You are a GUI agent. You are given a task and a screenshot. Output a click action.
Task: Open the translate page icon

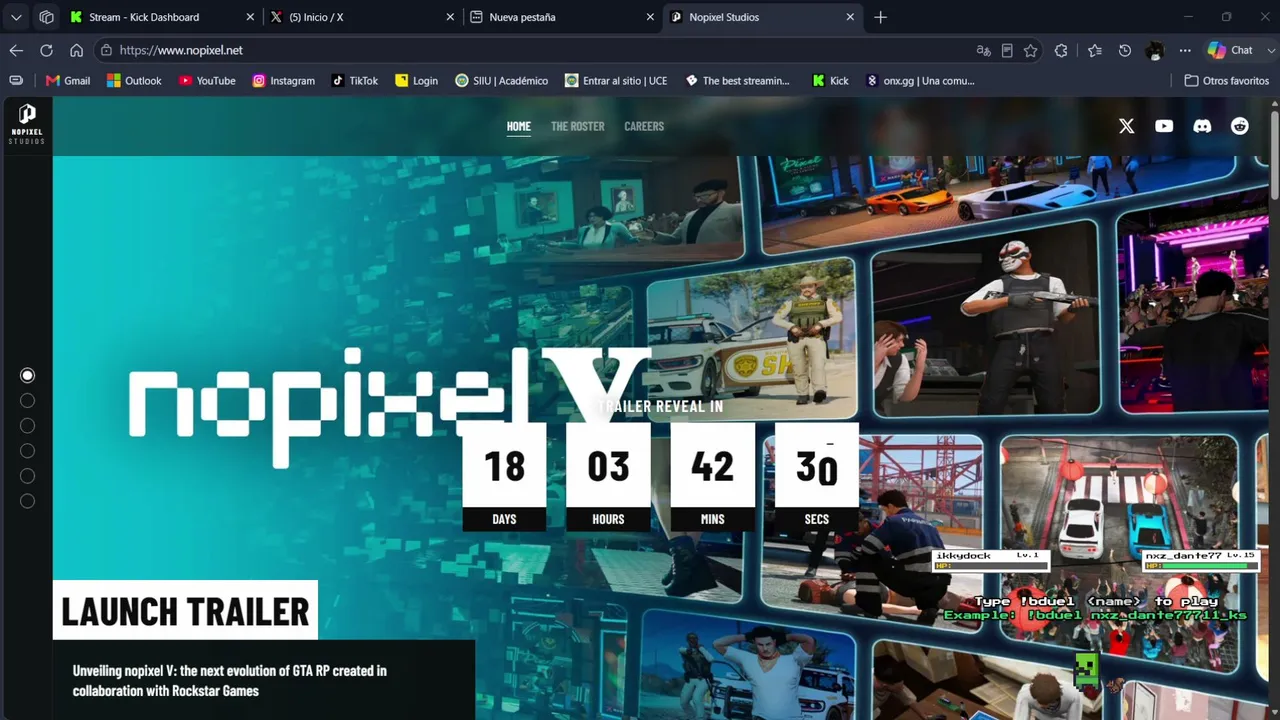(x=984, y=50)
